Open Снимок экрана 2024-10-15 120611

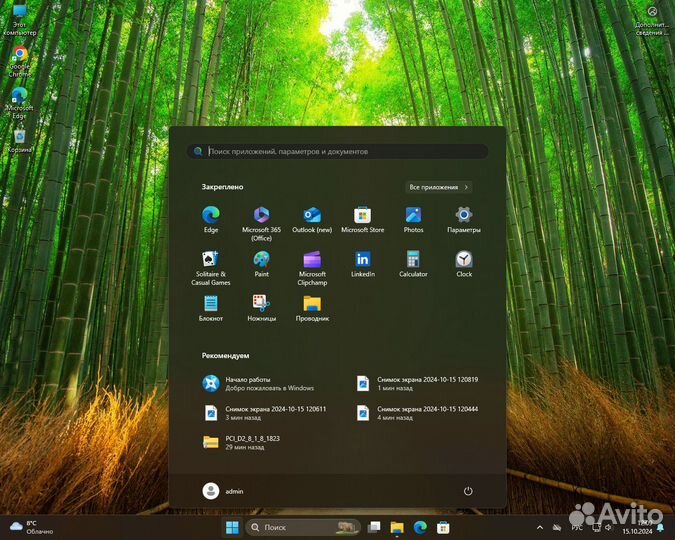point(265,413)
